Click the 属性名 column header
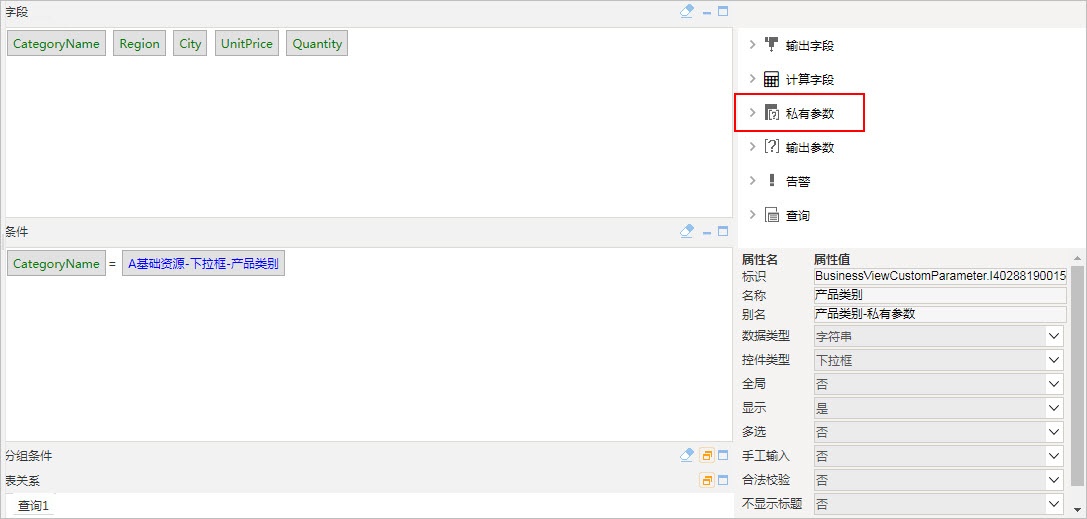Image resolution: width=1087 pixels, height=519 pixels. click(x=760, y=260)
